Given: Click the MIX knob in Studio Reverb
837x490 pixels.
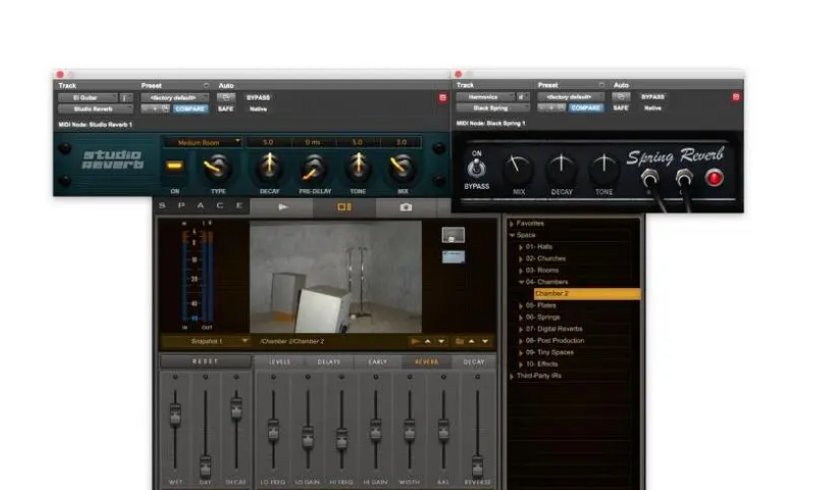Looking at the screenshot, I should (x=402, y=167).
